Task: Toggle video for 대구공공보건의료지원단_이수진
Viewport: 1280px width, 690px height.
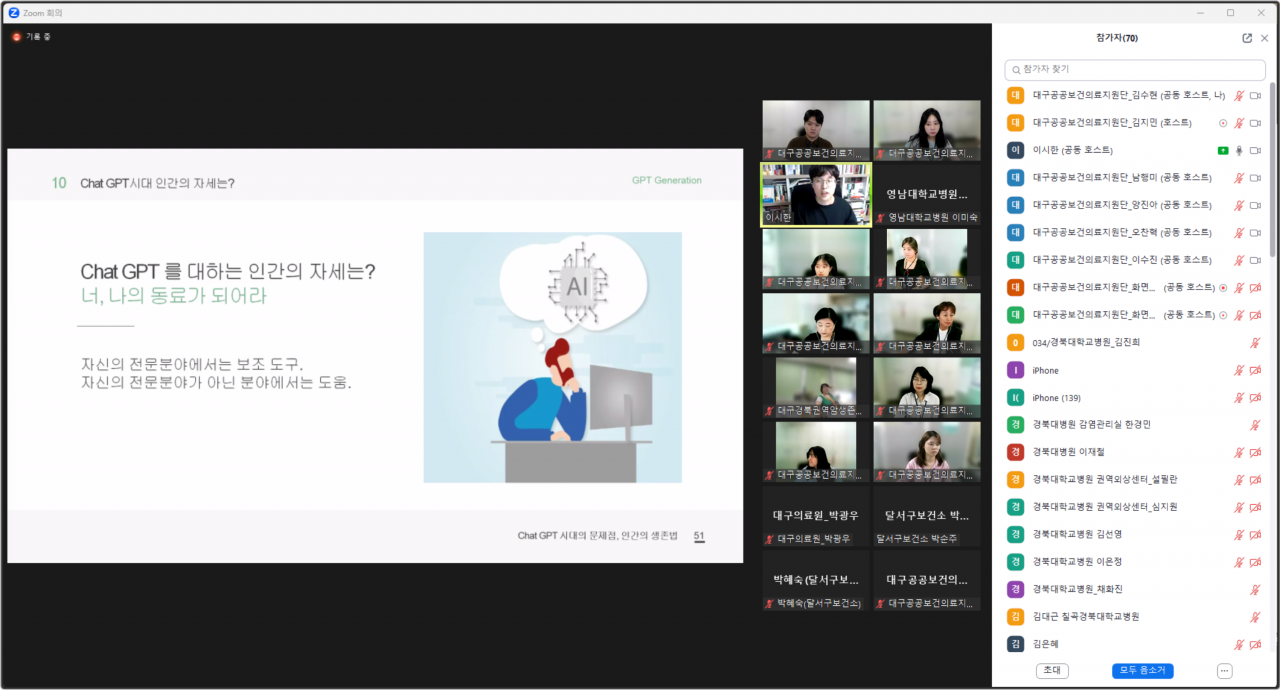Action: tap(1255, 260)
